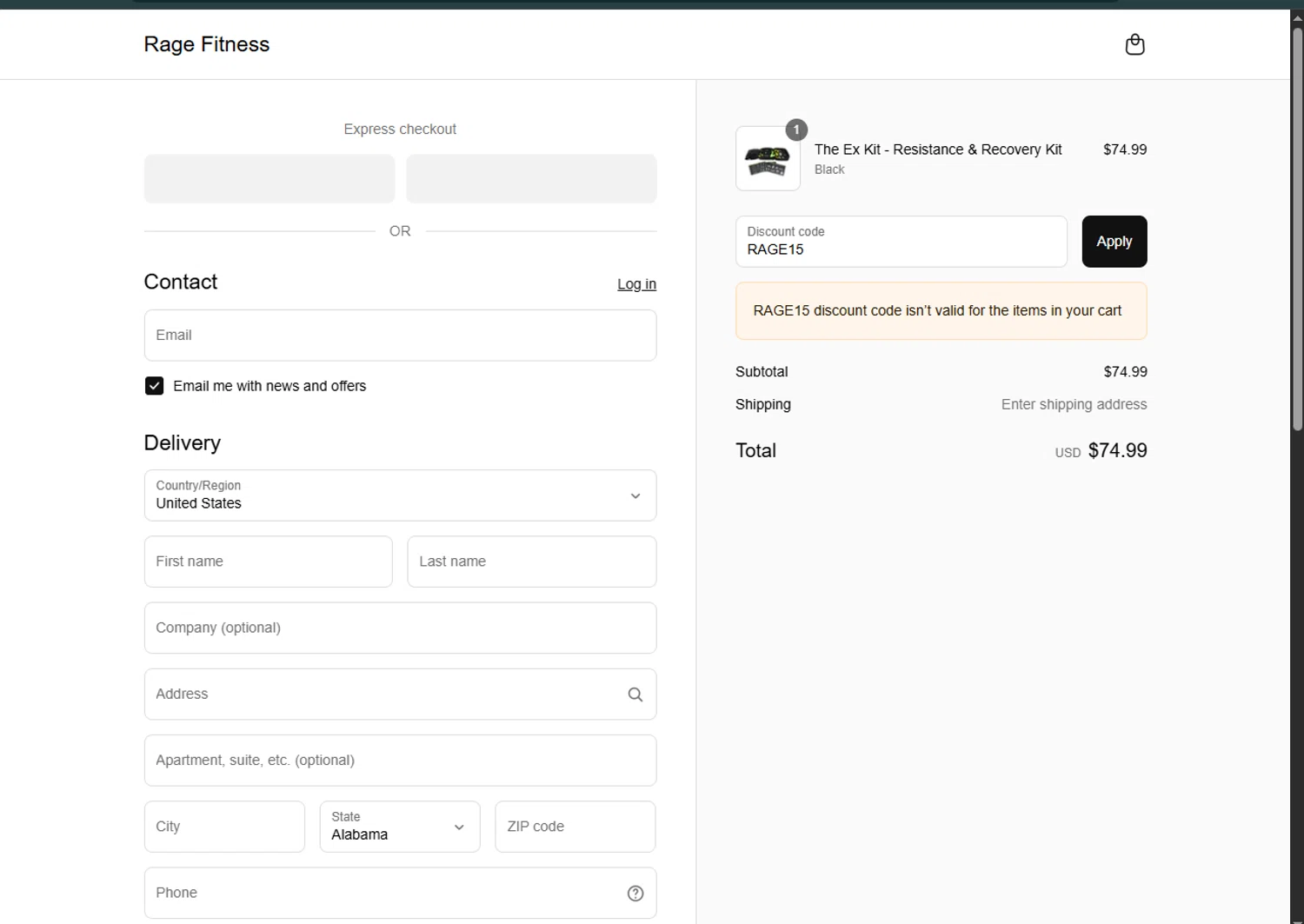The width and height of the screenshot is (1304, 924).
Task: Click The Ex Kit - Resistance & Recovery Kit name
Action: click(938, 150)
